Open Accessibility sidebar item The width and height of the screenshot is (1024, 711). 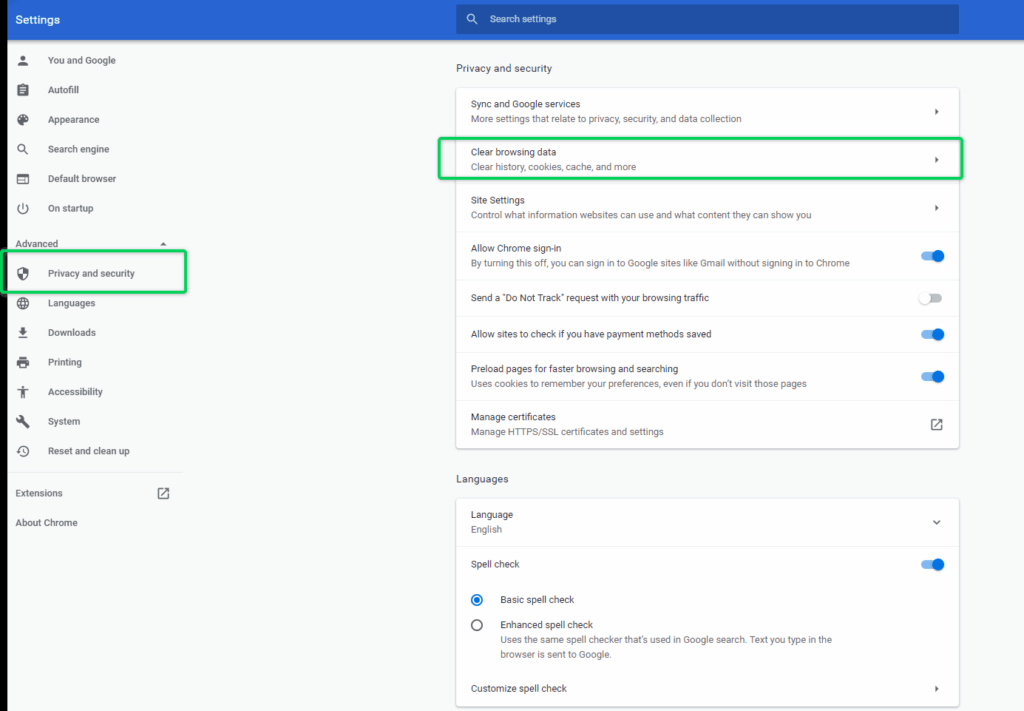pos(75,392)
